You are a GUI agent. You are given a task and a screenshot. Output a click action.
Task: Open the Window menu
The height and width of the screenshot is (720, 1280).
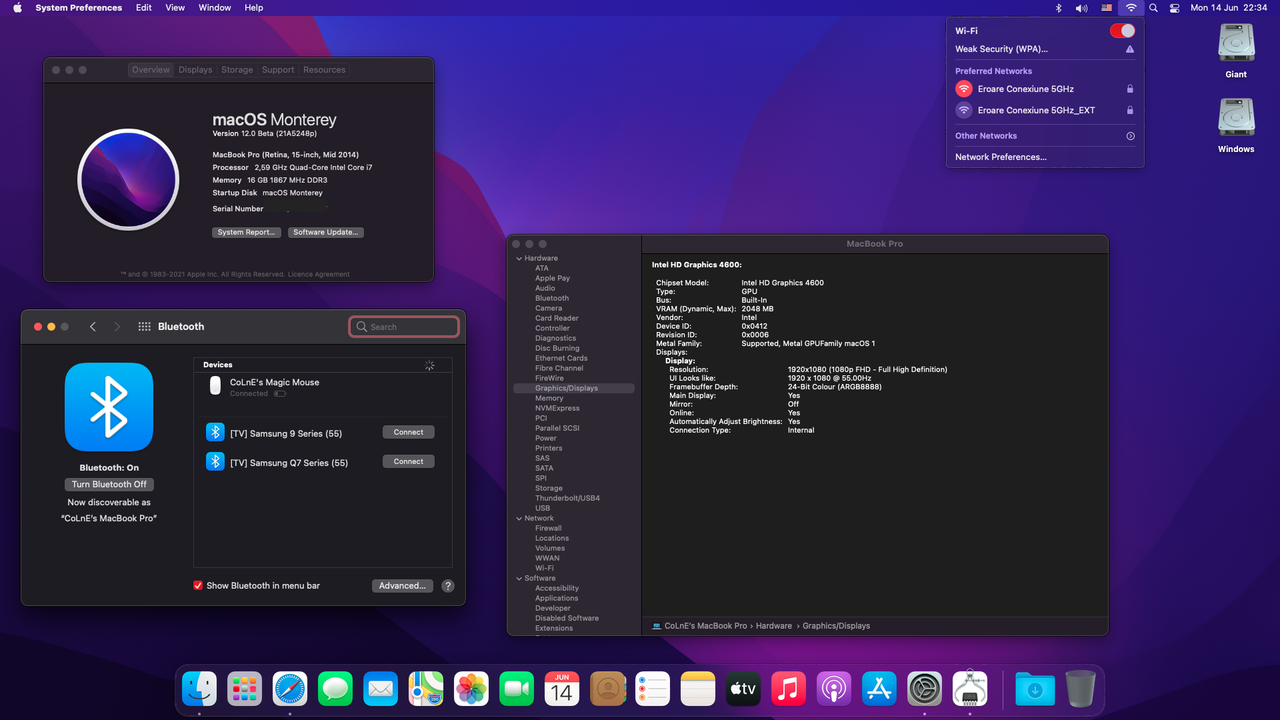coord(215,7)
